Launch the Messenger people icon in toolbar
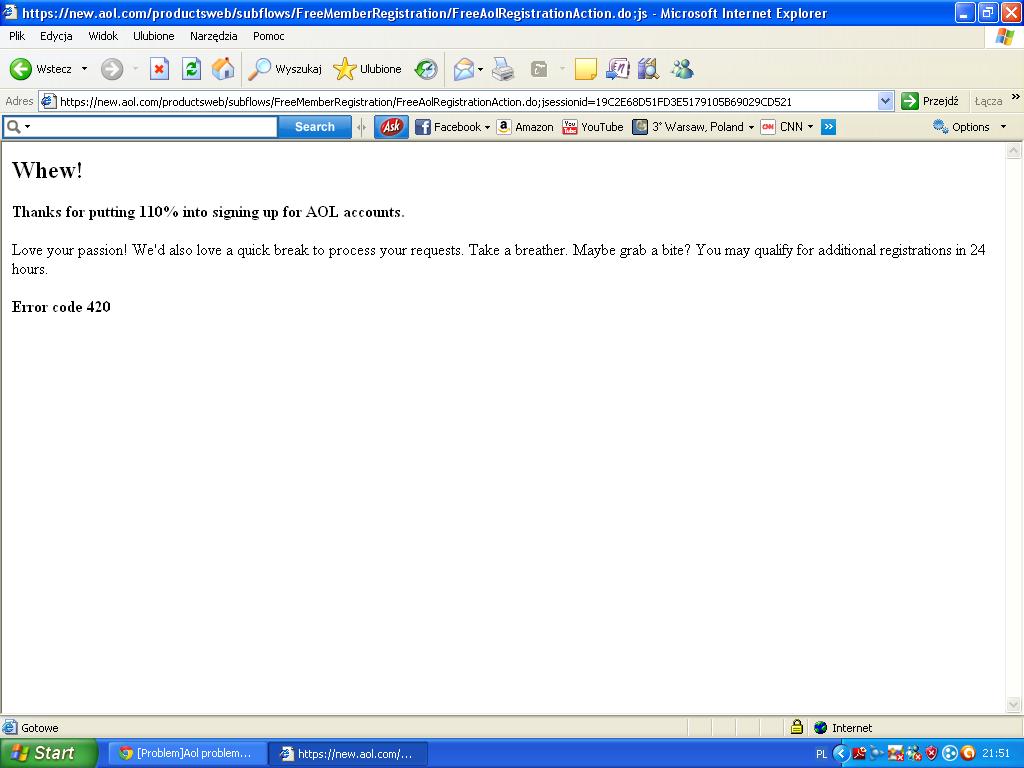The image size is (1024, 768). (682, 69)
